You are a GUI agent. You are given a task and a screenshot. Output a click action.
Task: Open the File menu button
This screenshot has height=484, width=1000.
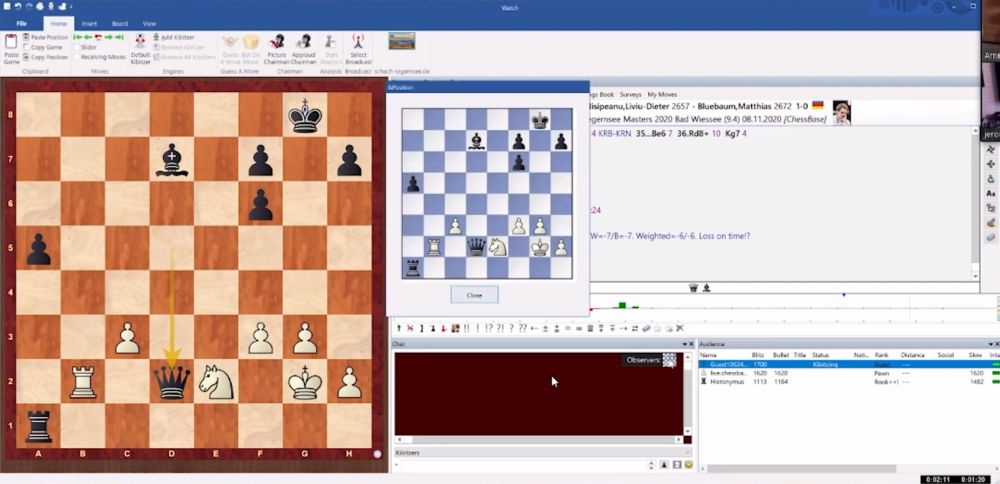(x=21, y=22)
